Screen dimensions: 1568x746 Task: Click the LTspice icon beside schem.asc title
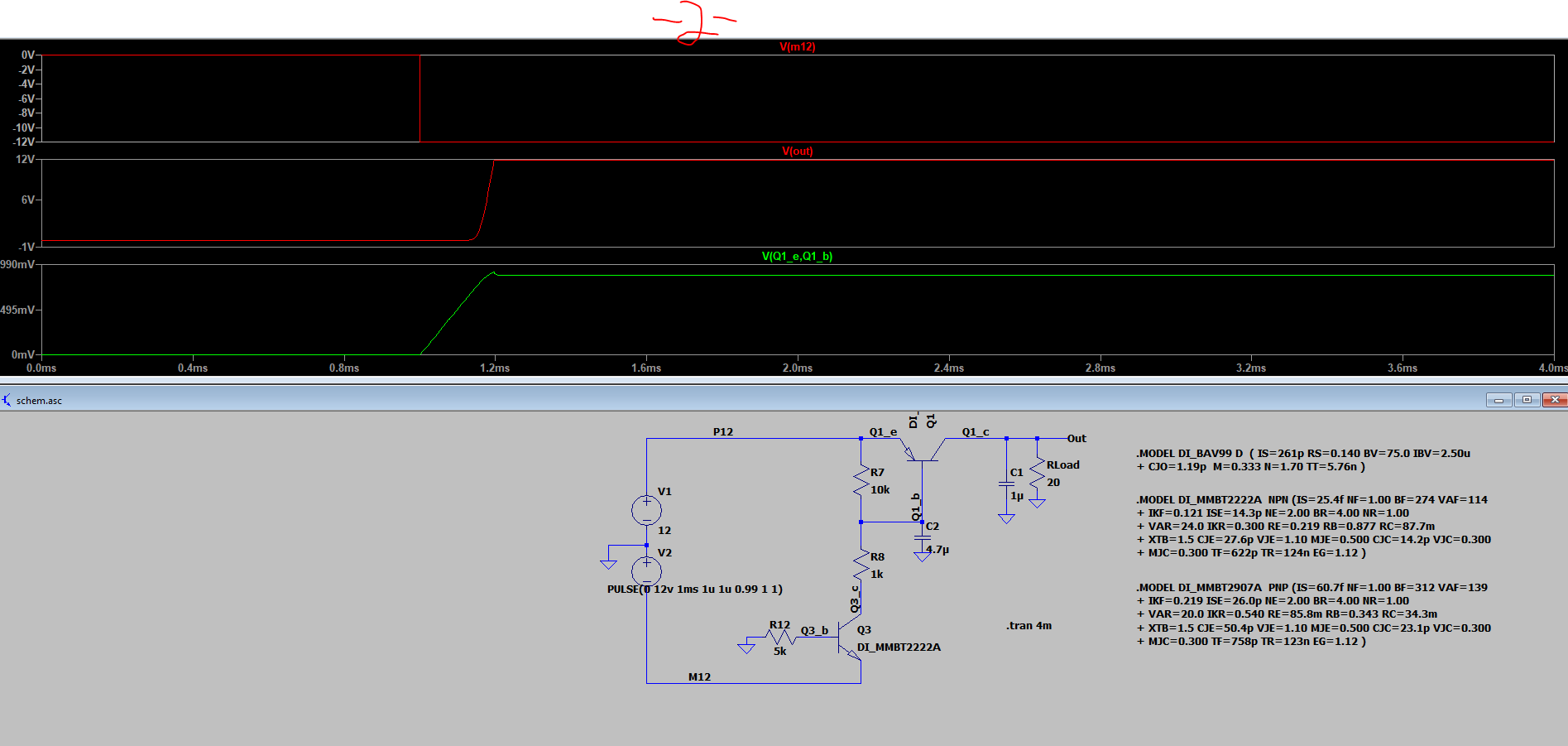7,400
